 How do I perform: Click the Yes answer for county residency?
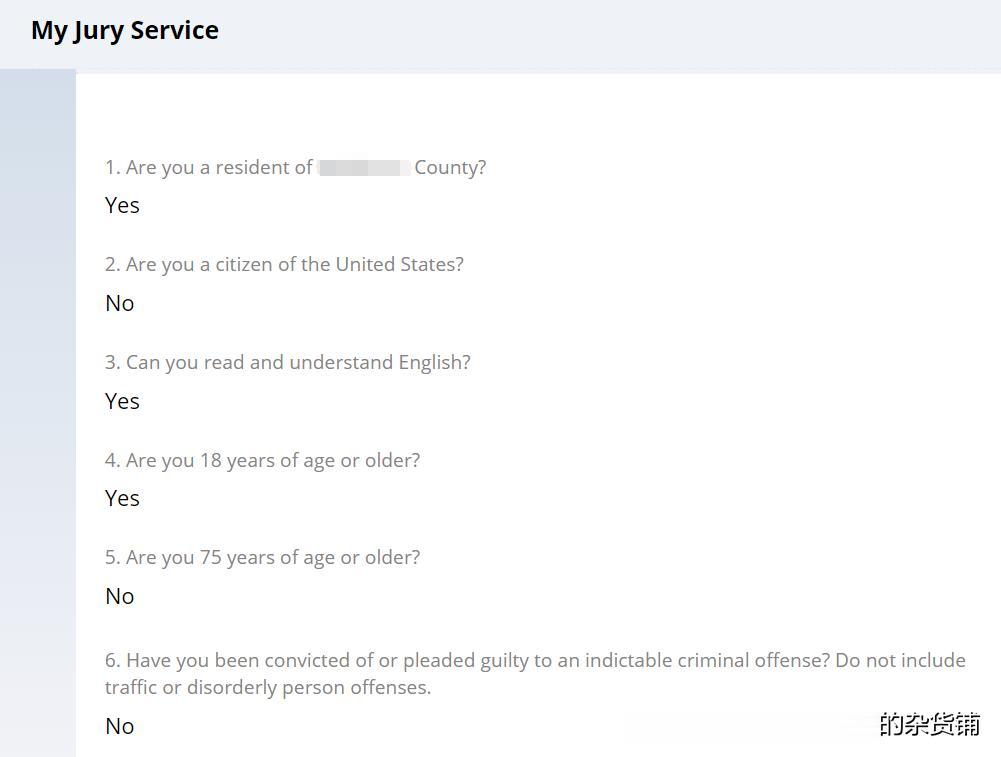(122, 206)
